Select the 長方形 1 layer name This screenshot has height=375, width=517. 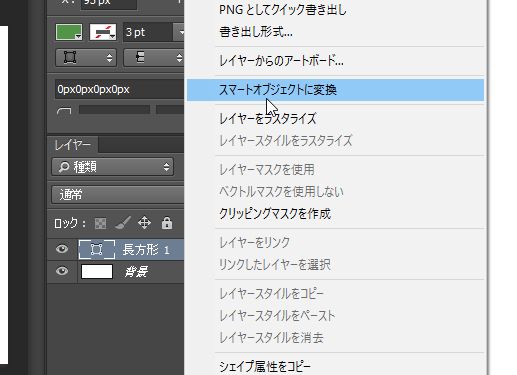coord(146,250)
